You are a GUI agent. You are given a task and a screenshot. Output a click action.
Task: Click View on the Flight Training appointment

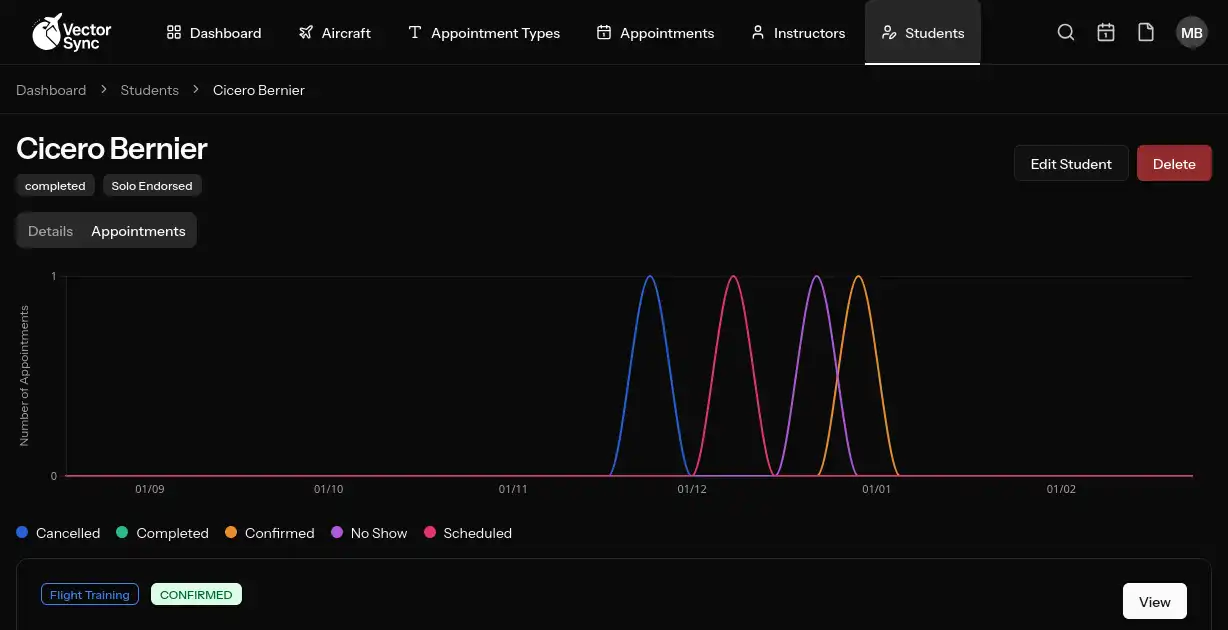tap(1154, 601)
